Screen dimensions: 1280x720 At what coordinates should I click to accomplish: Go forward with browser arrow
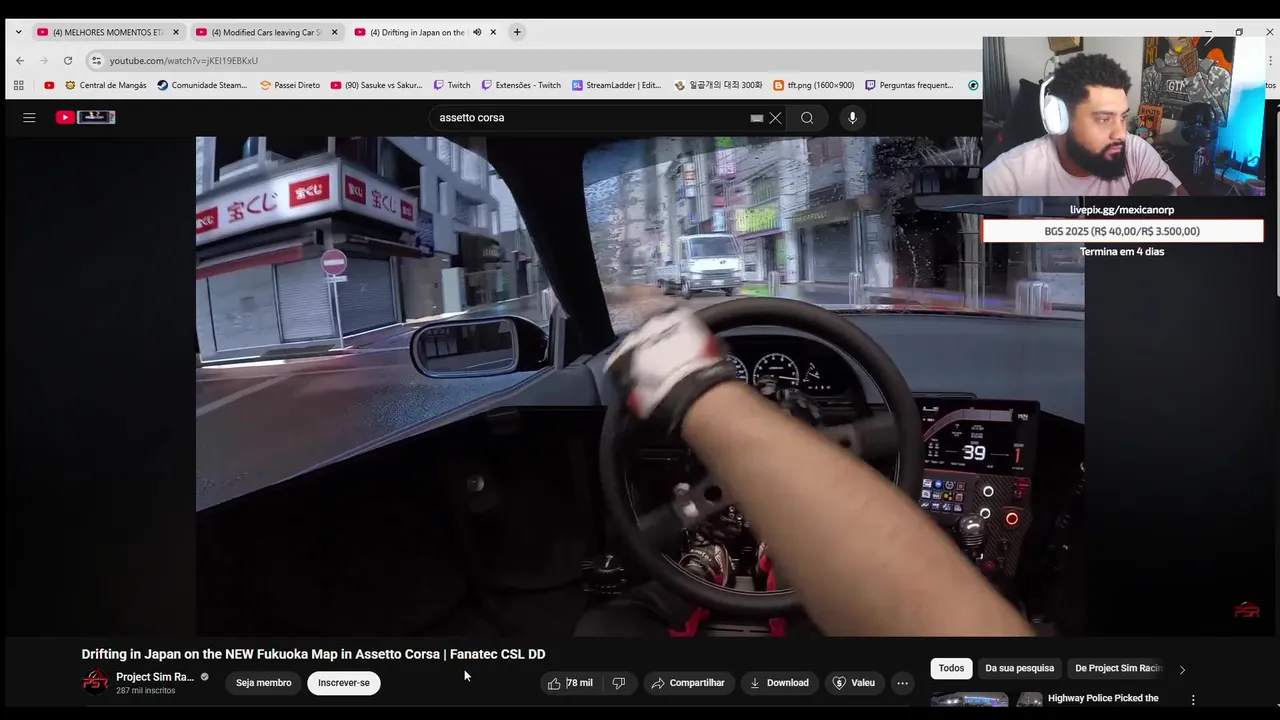click(x=44, y=60)
